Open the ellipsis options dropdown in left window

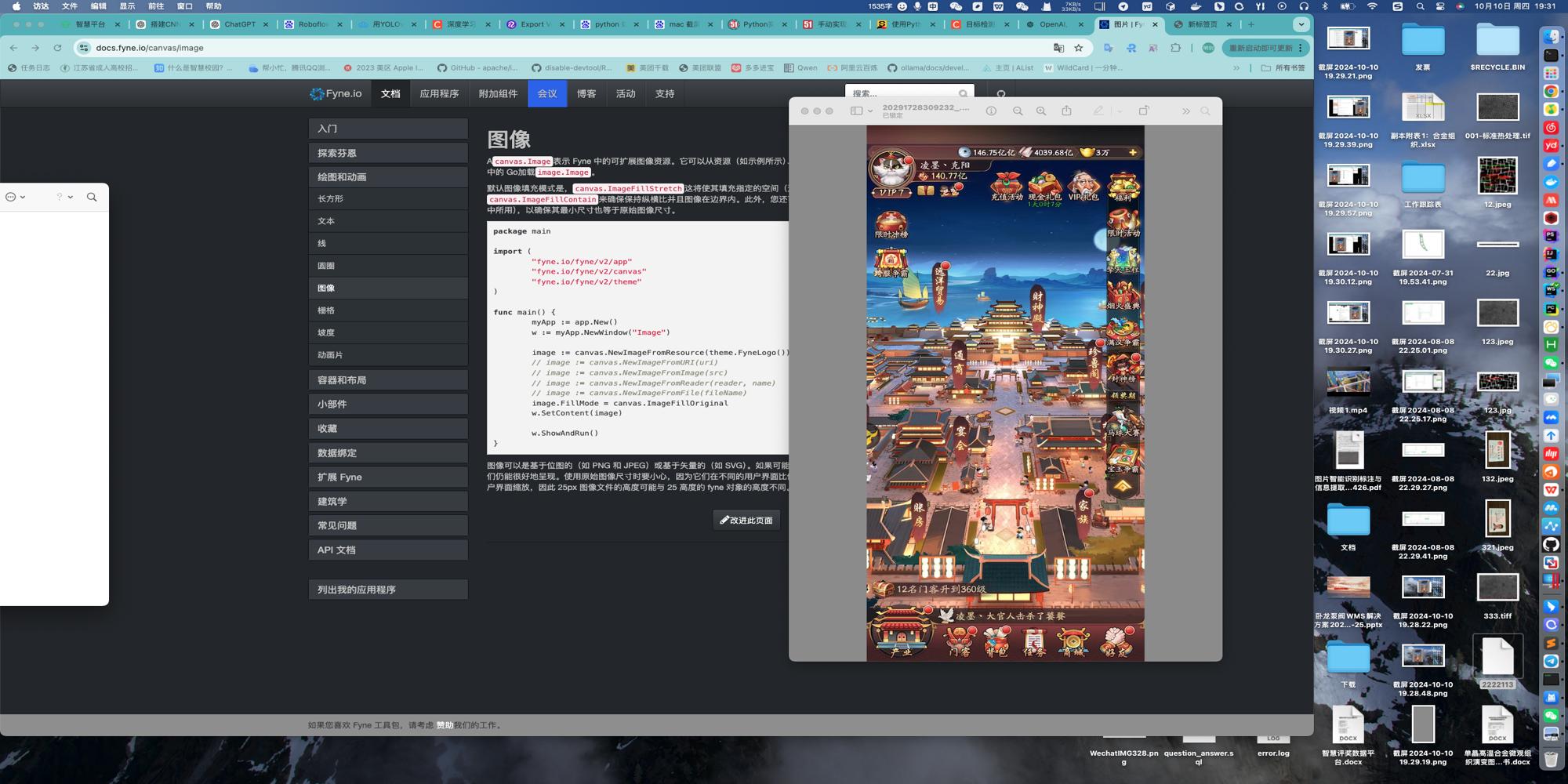16,198
